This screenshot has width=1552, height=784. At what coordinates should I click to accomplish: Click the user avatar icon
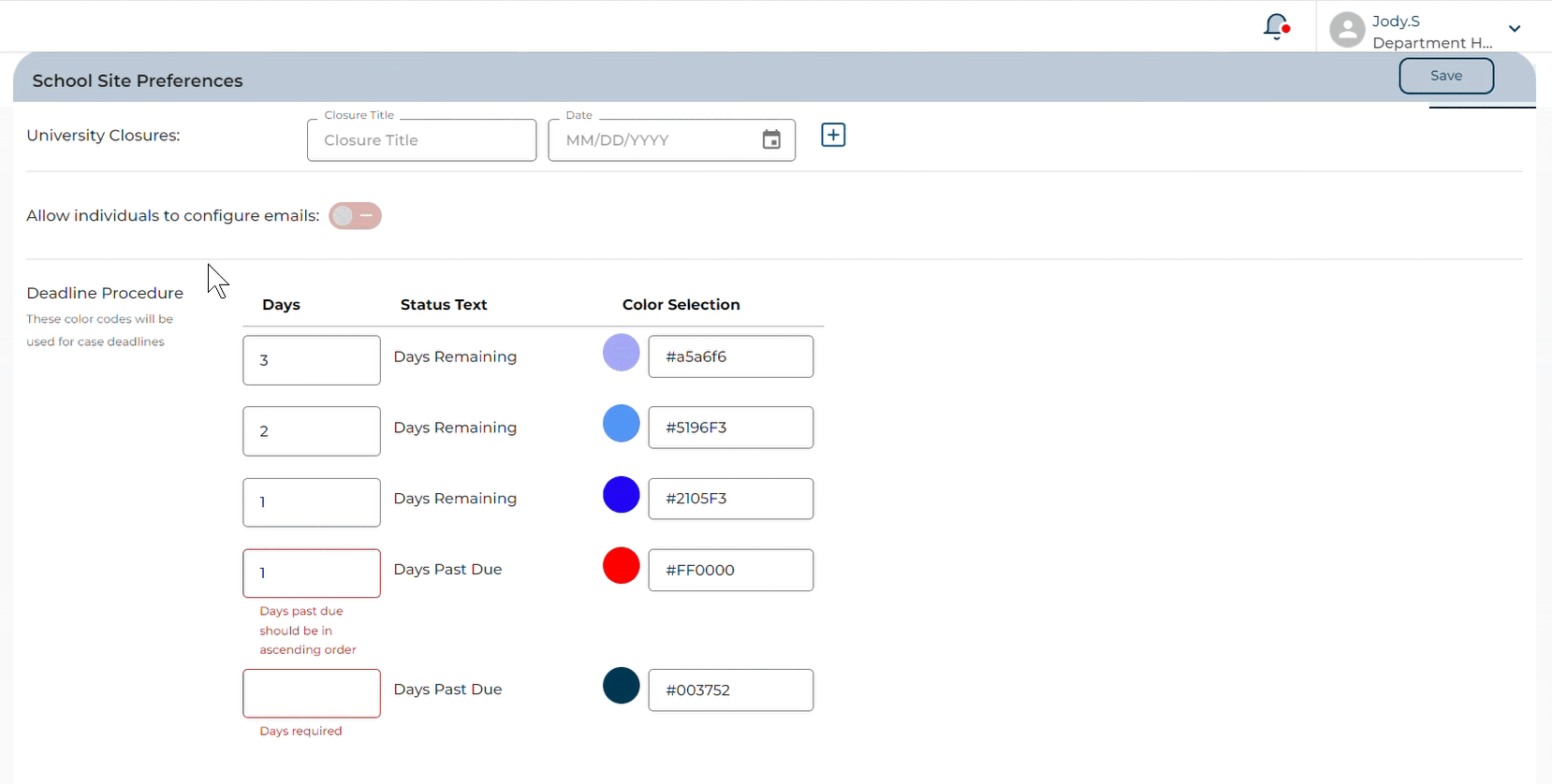pyautogui.click(x=1347, y=30)
